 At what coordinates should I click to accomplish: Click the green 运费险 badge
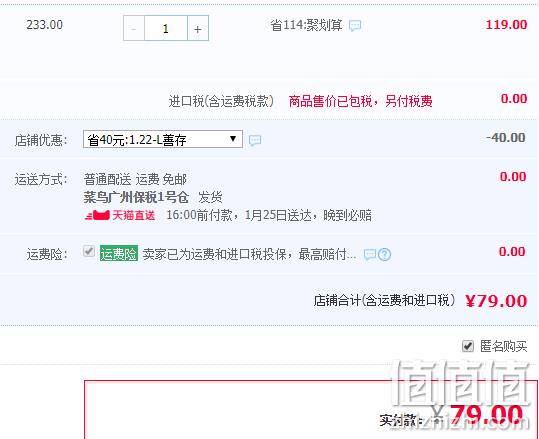point(119,254)
